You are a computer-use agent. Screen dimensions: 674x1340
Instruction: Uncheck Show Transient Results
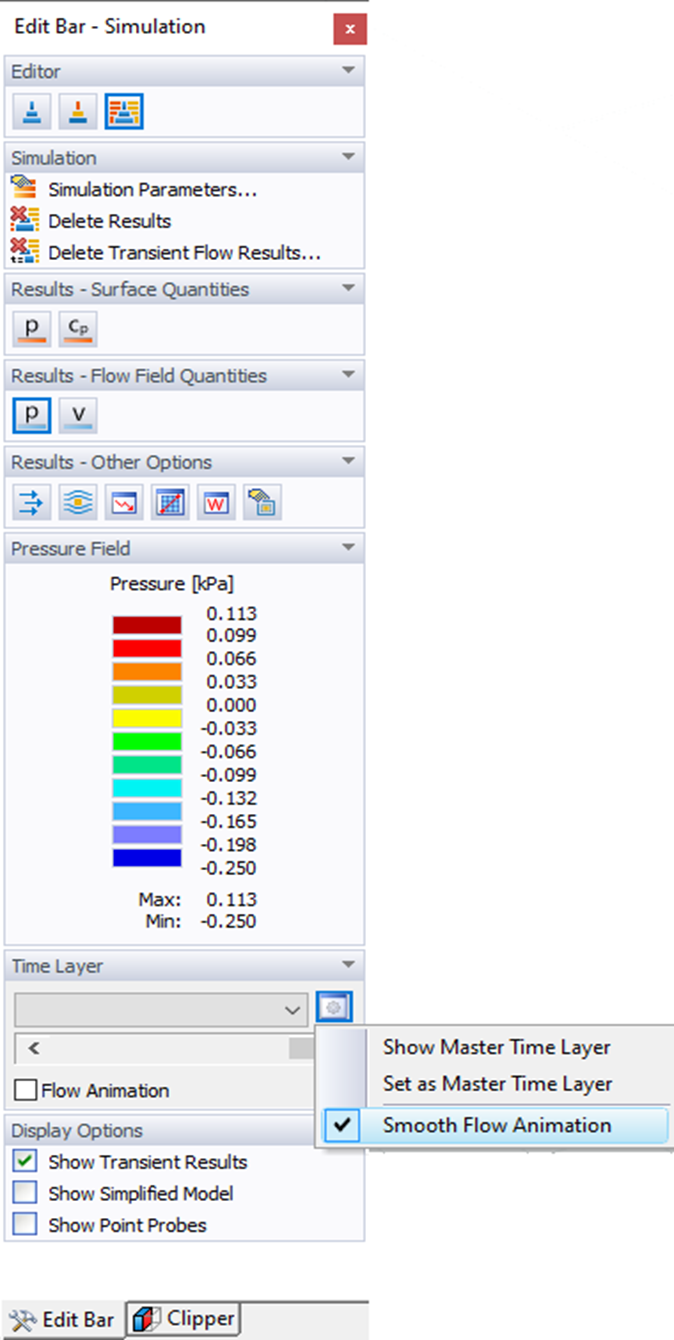pyautogui.click(x=26, y=1162)
